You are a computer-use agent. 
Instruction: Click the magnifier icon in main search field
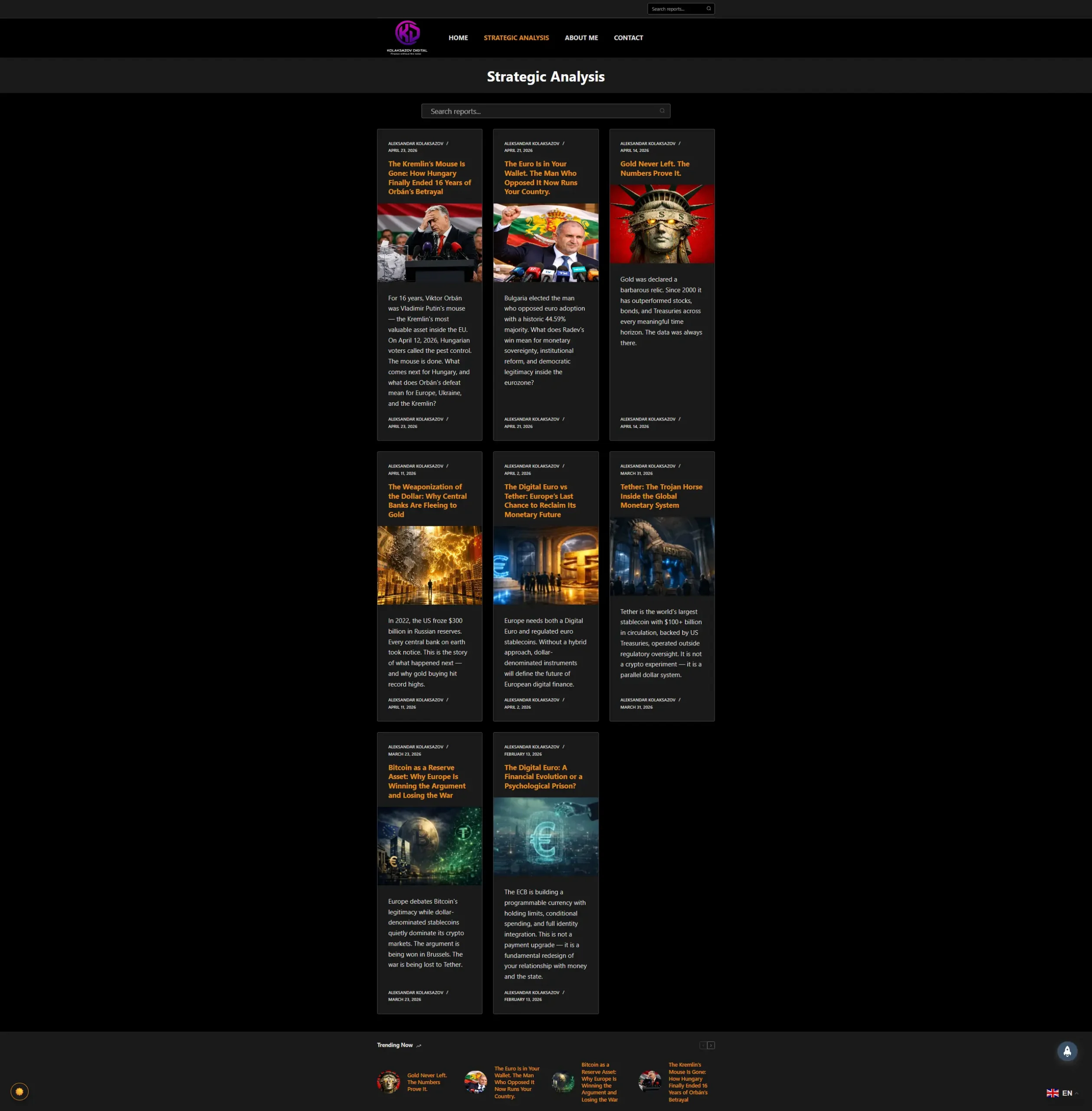click(x=662, y=111)
